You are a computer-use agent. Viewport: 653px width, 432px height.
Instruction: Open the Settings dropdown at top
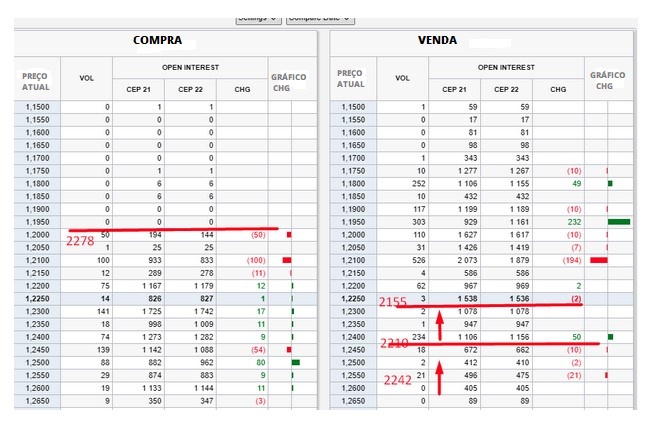pyautogui.click(x=259, y=20)
